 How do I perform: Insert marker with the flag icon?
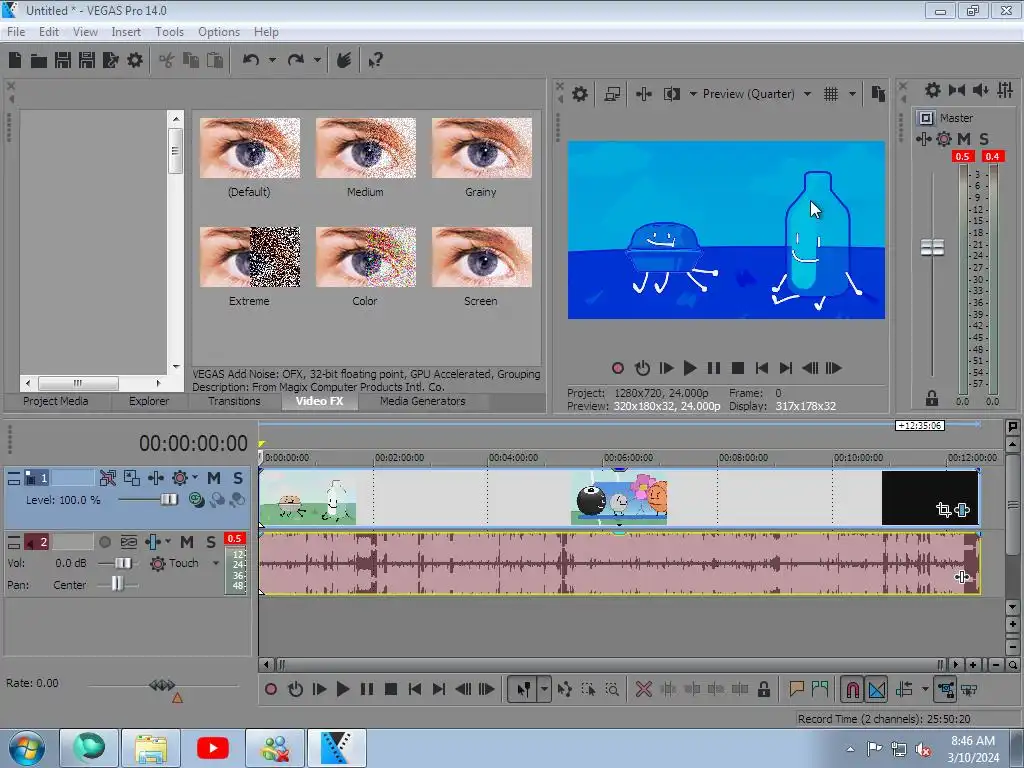[x=796, y=689]
